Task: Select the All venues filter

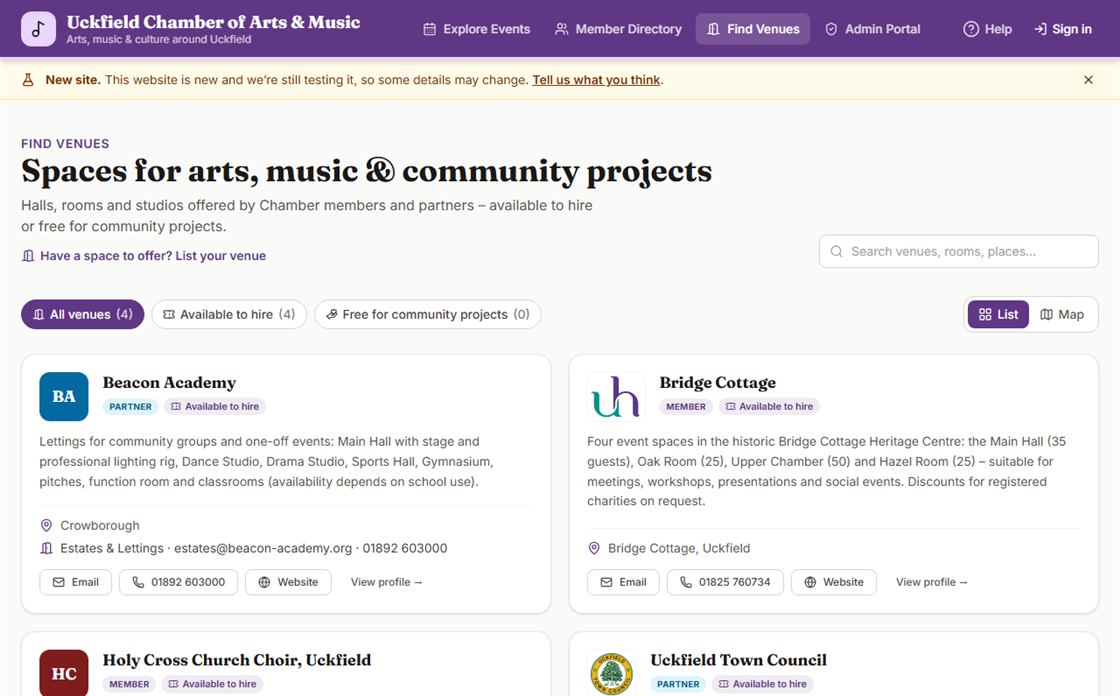Action: pyautogui.click(x=83, y=314)
